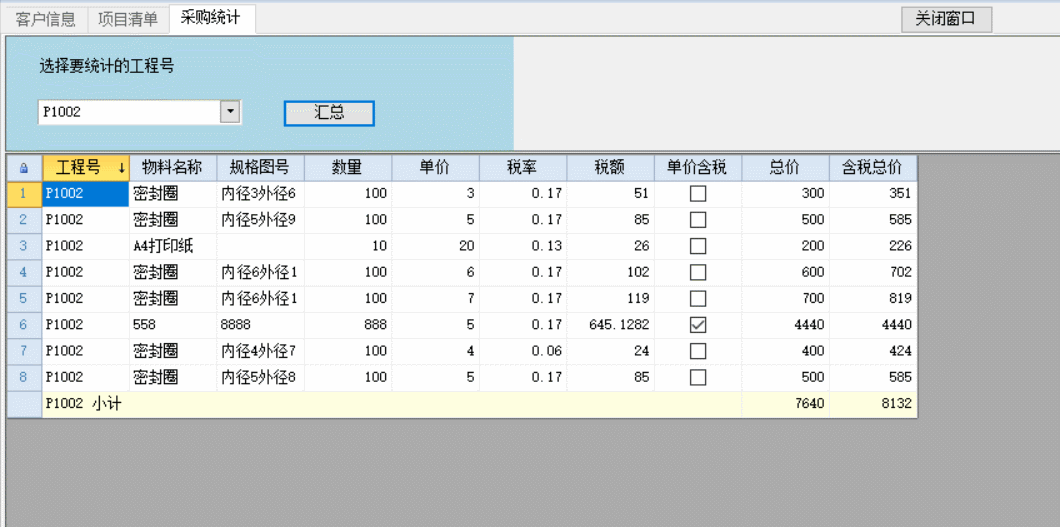Click the sort arrow on 工程号 header

(121, 168)
